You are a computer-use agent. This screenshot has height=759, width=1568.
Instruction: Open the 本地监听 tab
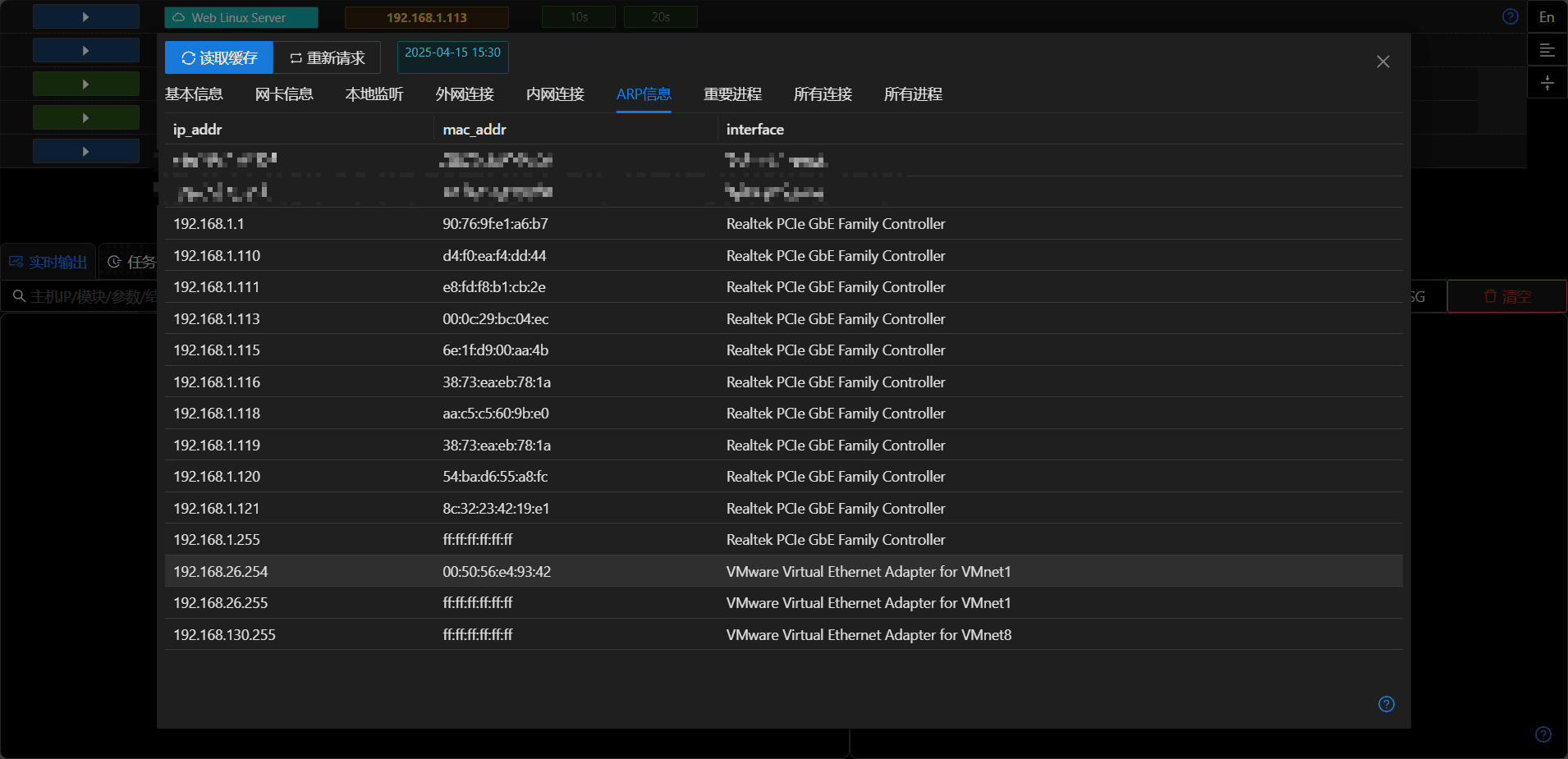pos(374,94)
